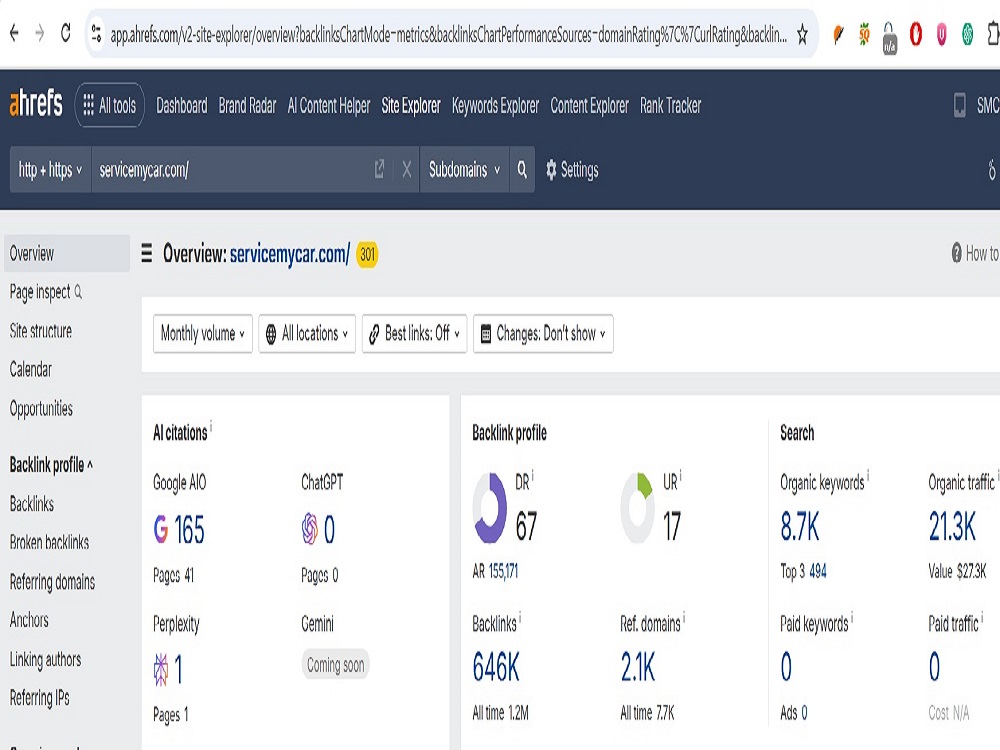Screen dimensions: 1000x750
Task: Click the orange feather extension icon
Action: click(838, 34)
